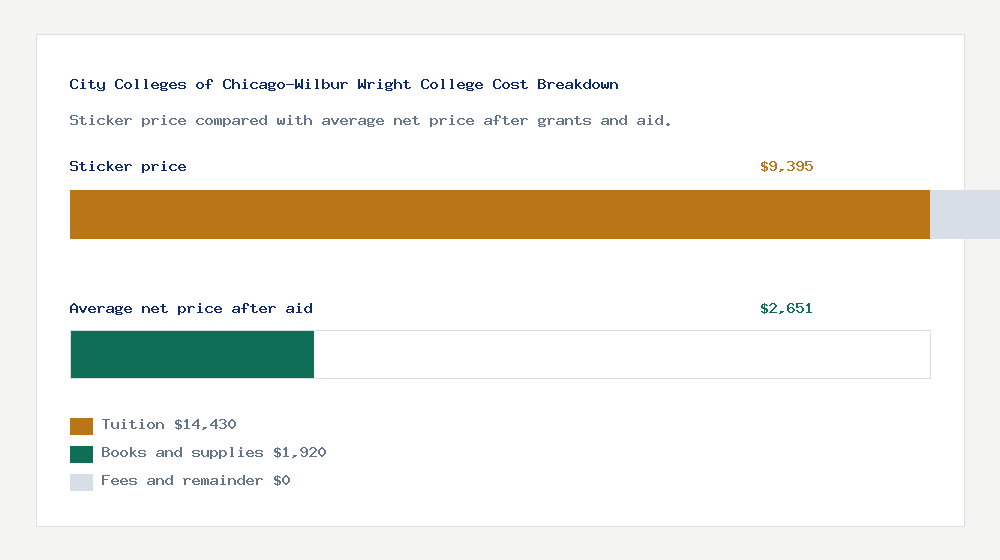
Task: Click the orange Tuition legend swatch
Action: [x=81, y=426]
